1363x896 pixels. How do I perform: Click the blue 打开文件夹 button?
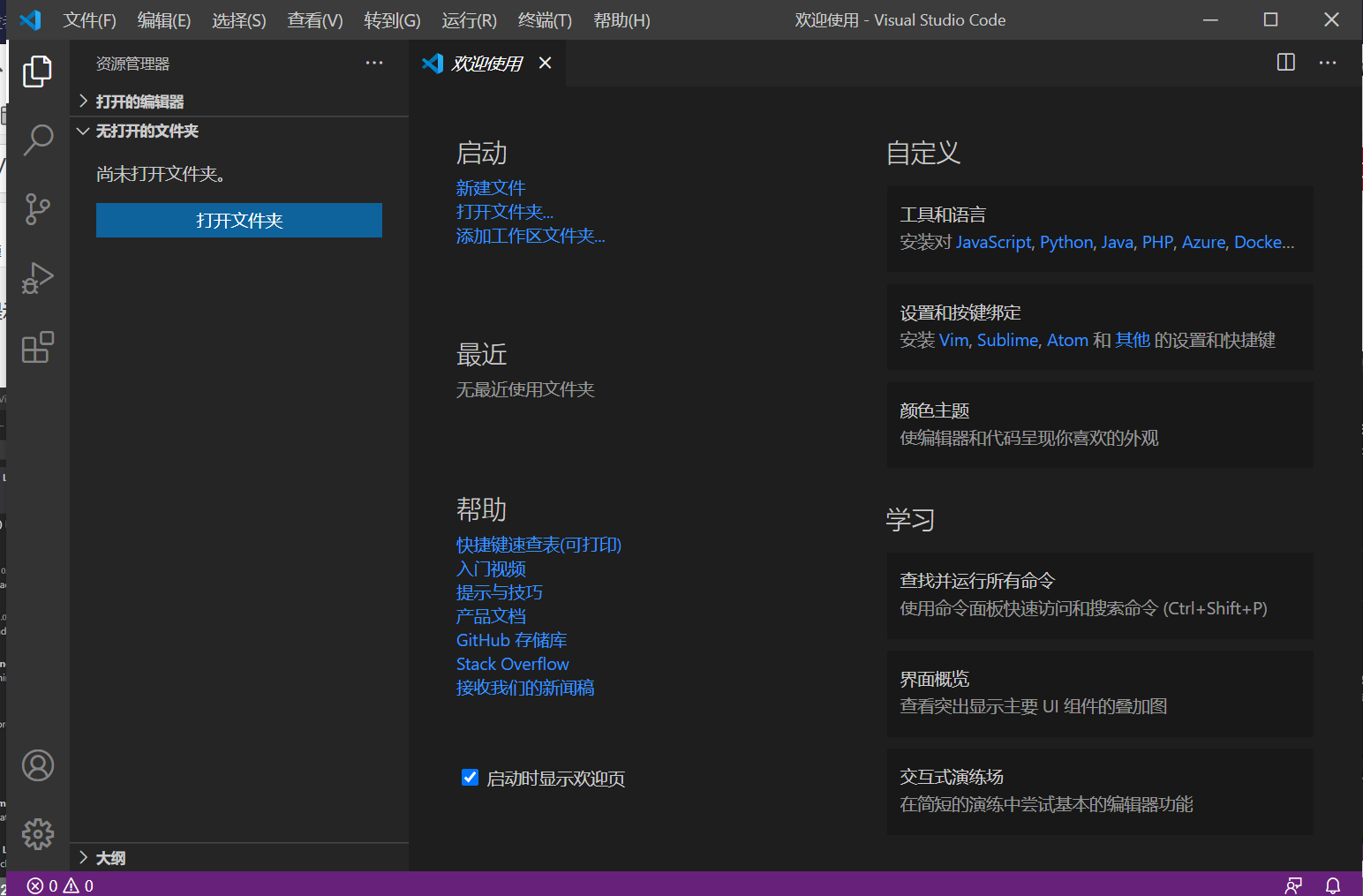[x=239, y=221]
